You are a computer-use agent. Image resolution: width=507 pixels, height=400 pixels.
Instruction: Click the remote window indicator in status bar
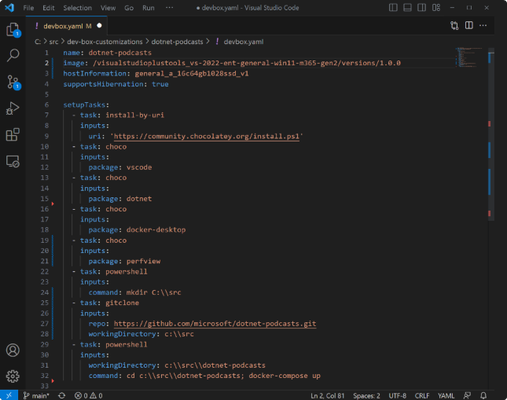point(9,395)
